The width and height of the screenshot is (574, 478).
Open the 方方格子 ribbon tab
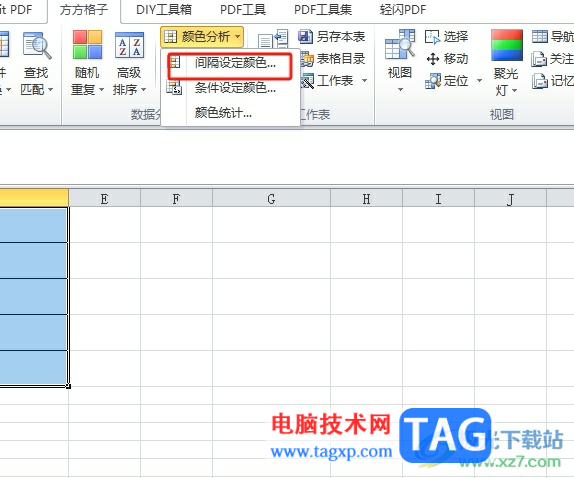pyautogui.click(x=84, y=10)
